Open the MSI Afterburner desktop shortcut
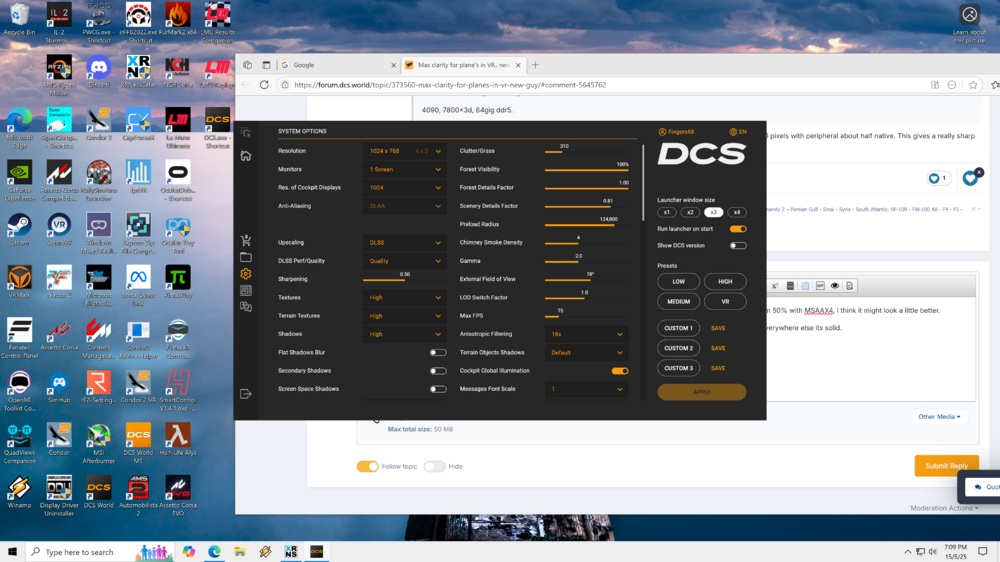This screenshot has height=562, width=1000. pos(99,443)
